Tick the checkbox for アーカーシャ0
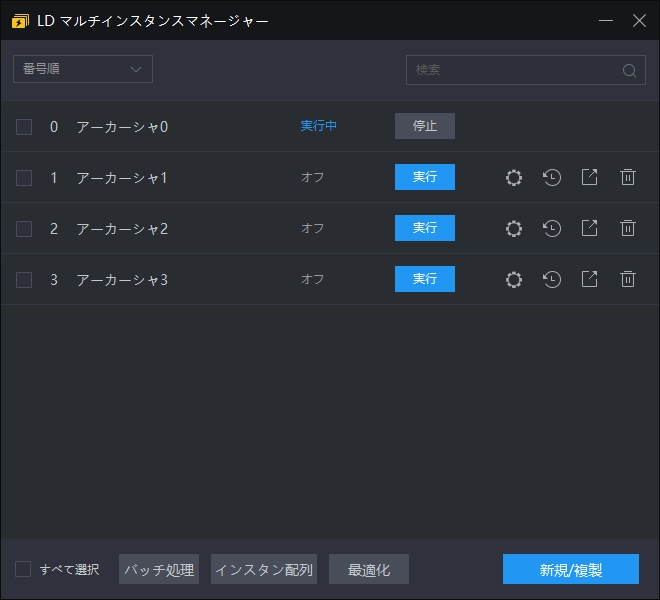660x600 pixels. (x=24, y=127)
